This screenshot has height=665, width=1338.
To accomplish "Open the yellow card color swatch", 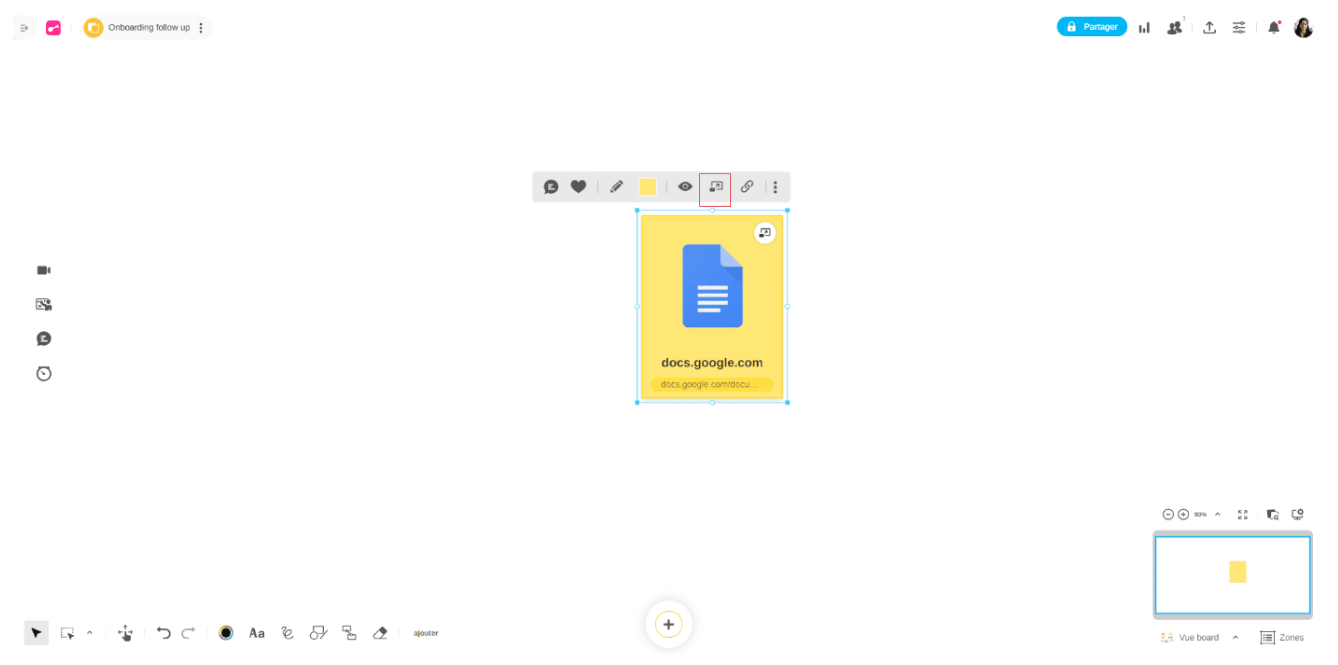I will click(x=648, y=187).
